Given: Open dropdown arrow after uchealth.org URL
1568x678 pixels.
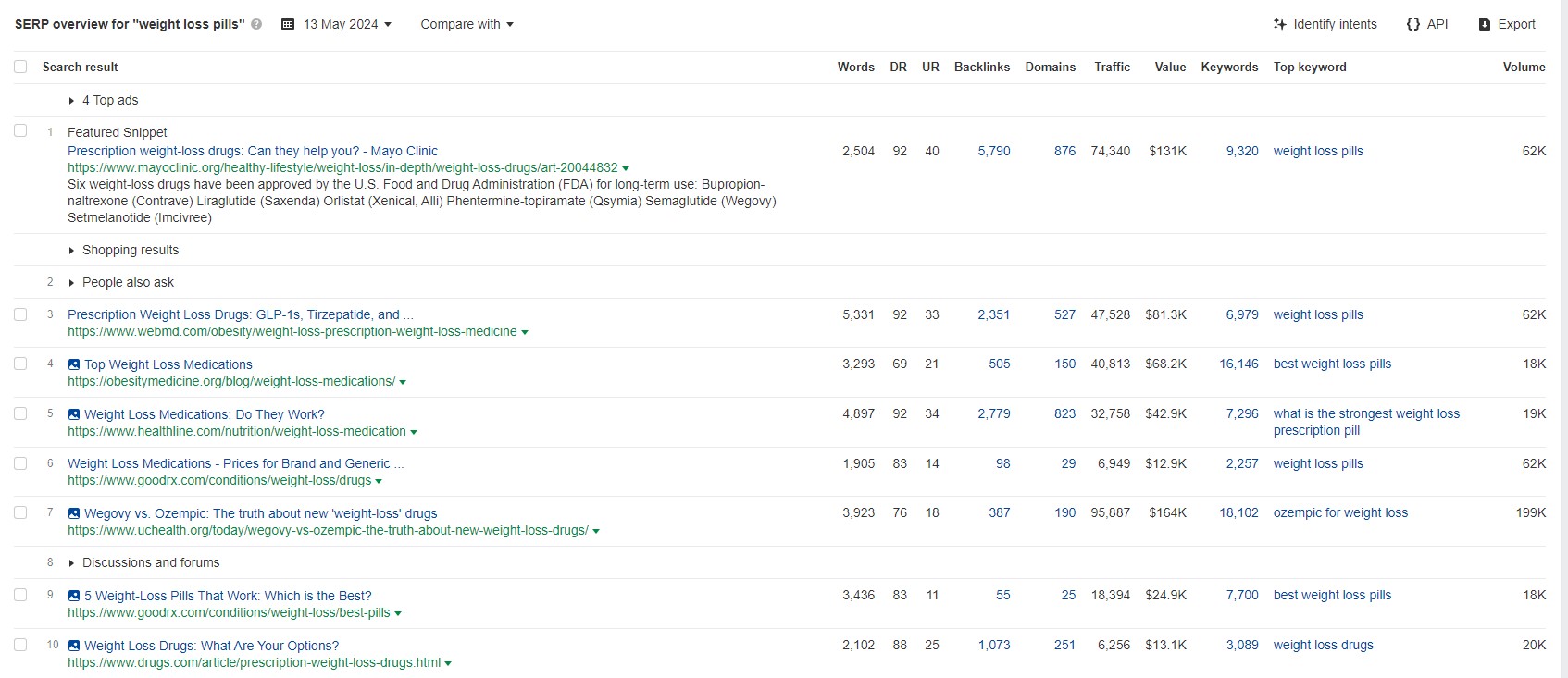Looking at the screenshot, I should coord(596,531).
